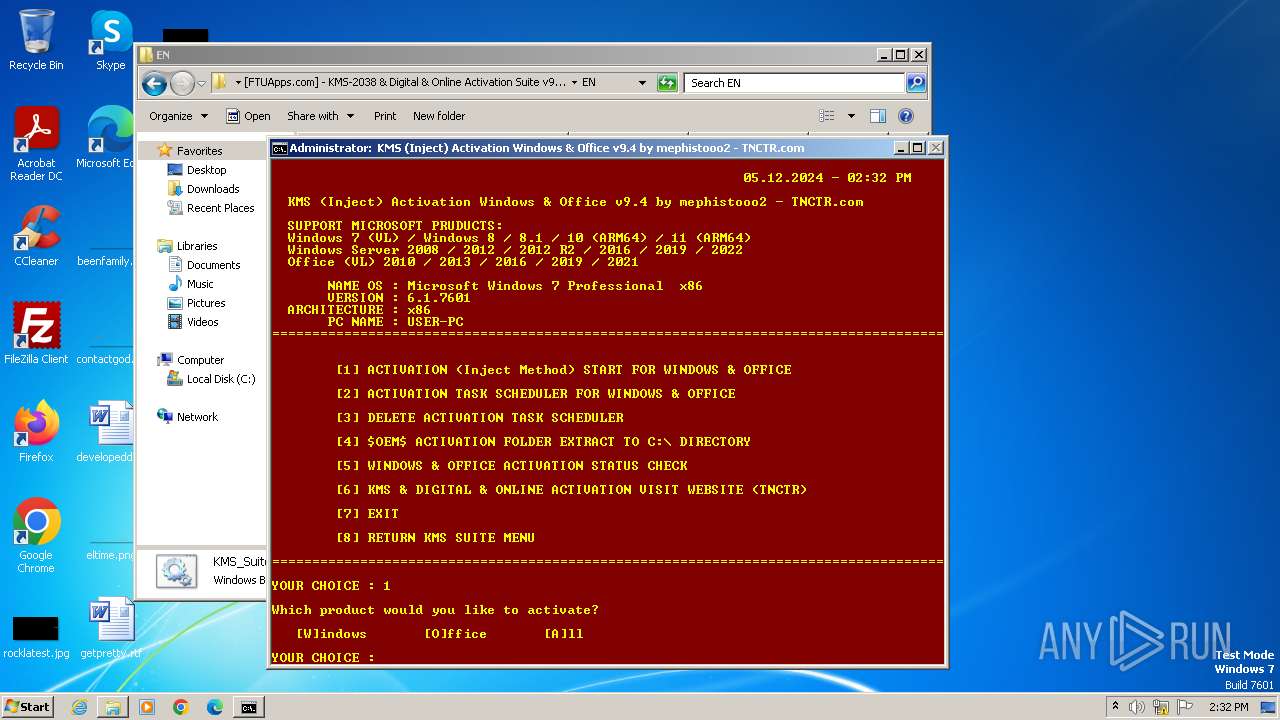Click the Start button
Image resolution: width=1280 pixels, height=720 pixels.
(x=27, y=707)
